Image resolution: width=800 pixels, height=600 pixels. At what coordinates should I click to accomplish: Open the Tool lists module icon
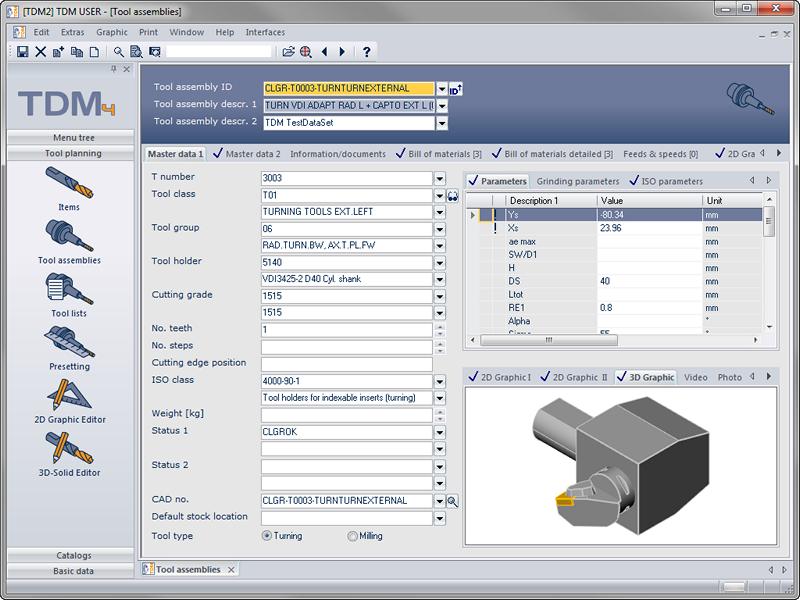click(x=69, y=289)
